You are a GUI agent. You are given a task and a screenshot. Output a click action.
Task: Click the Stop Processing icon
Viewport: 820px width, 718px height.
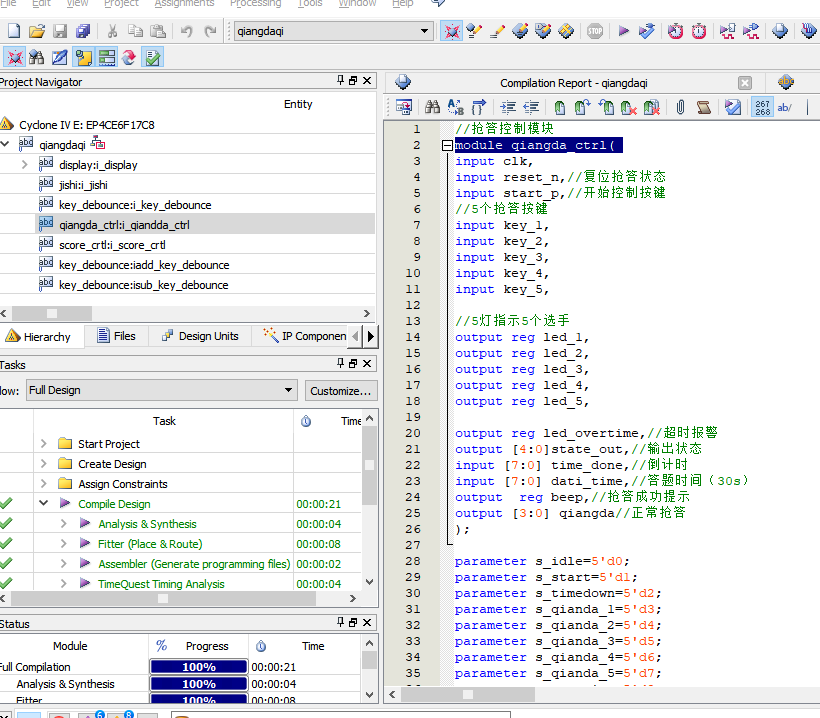point(595,31)
